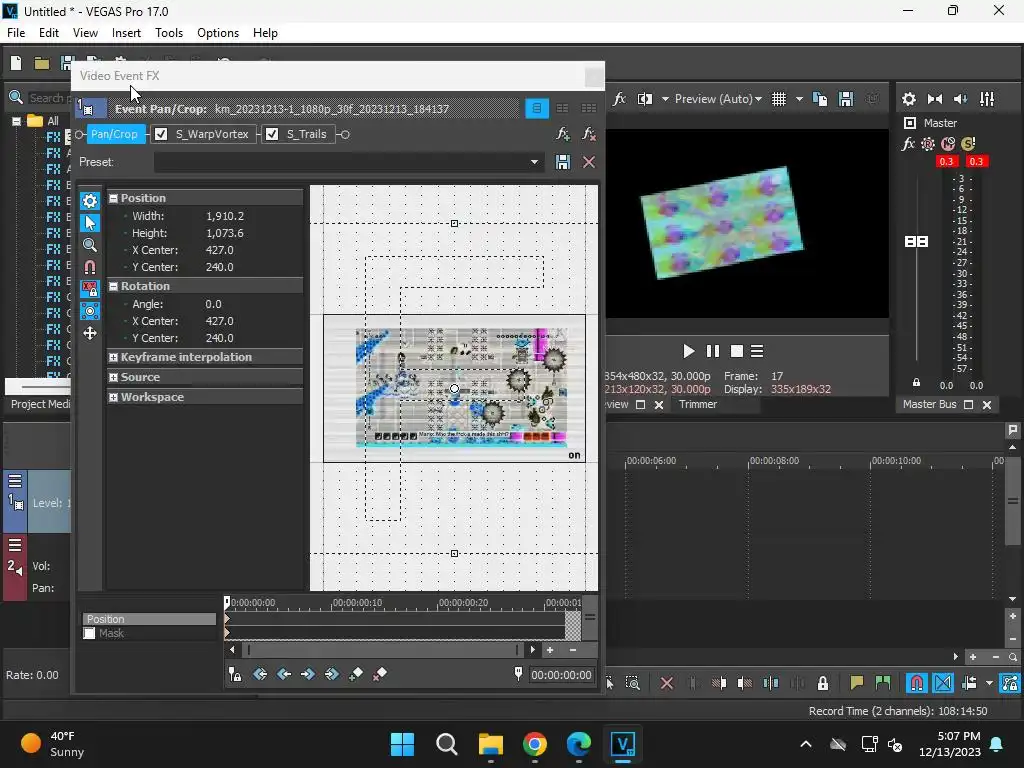Jump to first keyframe
The width and height of the screenshot is (1024, 768).
pyautogui.click(x=260, y=674)
